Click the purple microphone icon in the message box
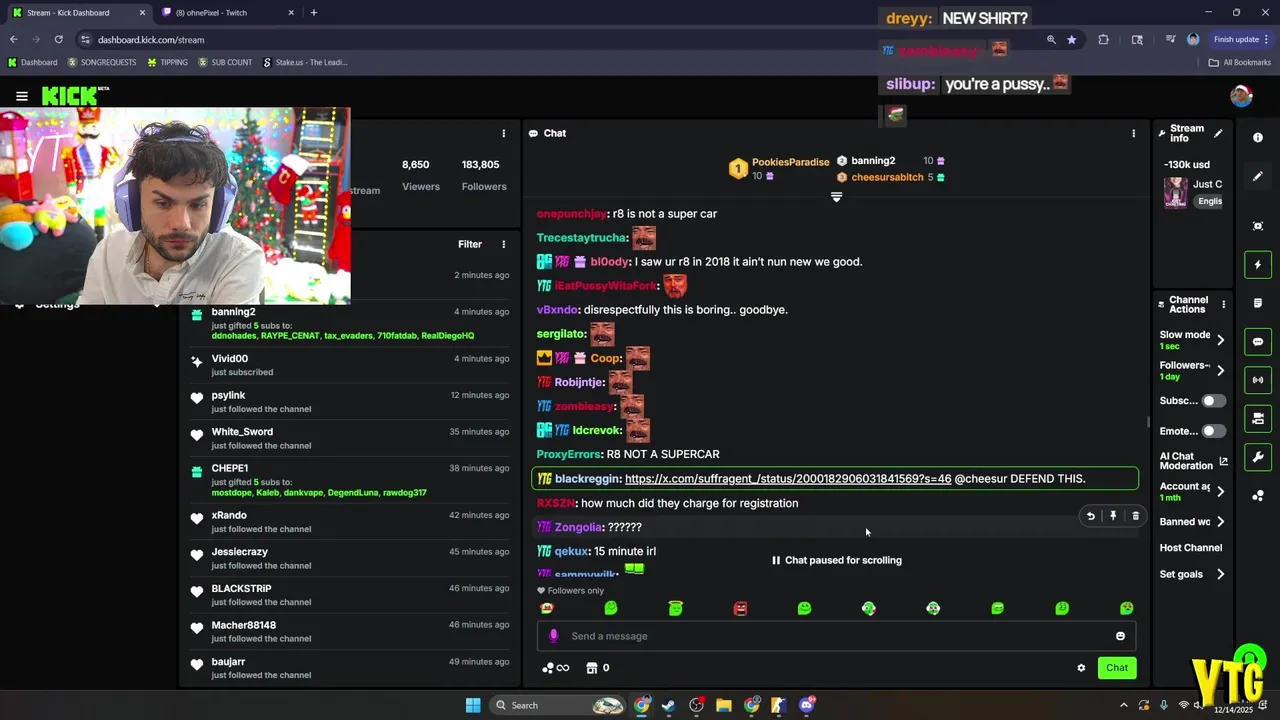Screen dimensions: 1280x720 pyautogui.click(x=553, y=636)
